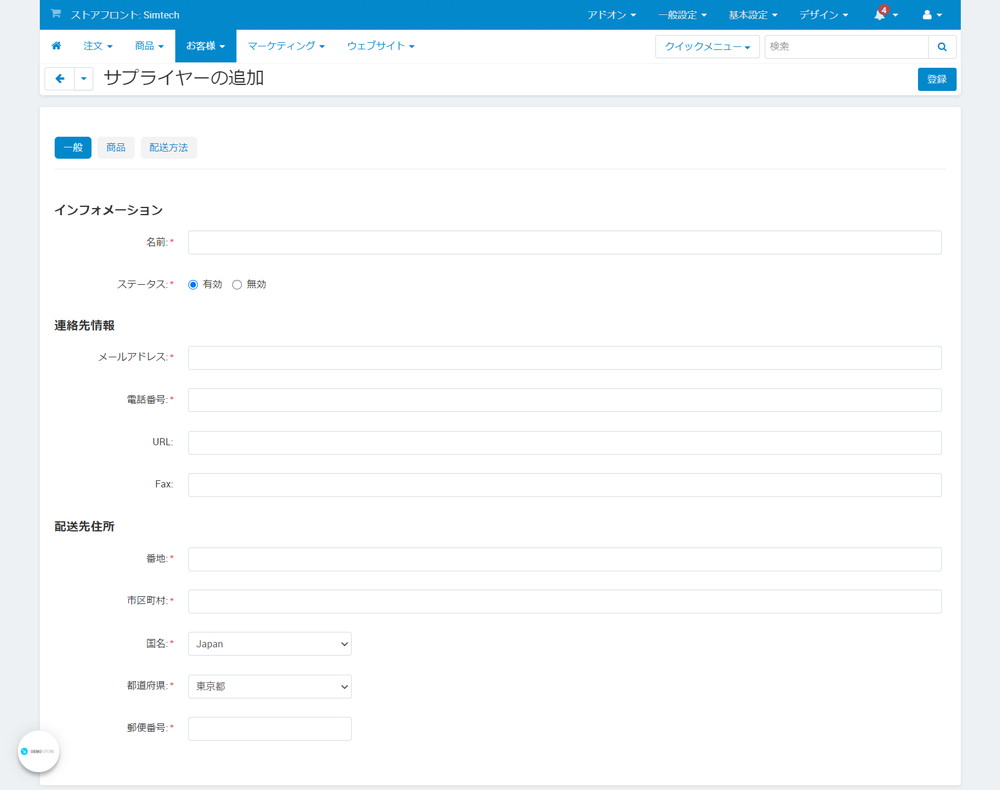Focus the 名前 input field
Screen dimensions: 1000x790
tap(564, 242)
